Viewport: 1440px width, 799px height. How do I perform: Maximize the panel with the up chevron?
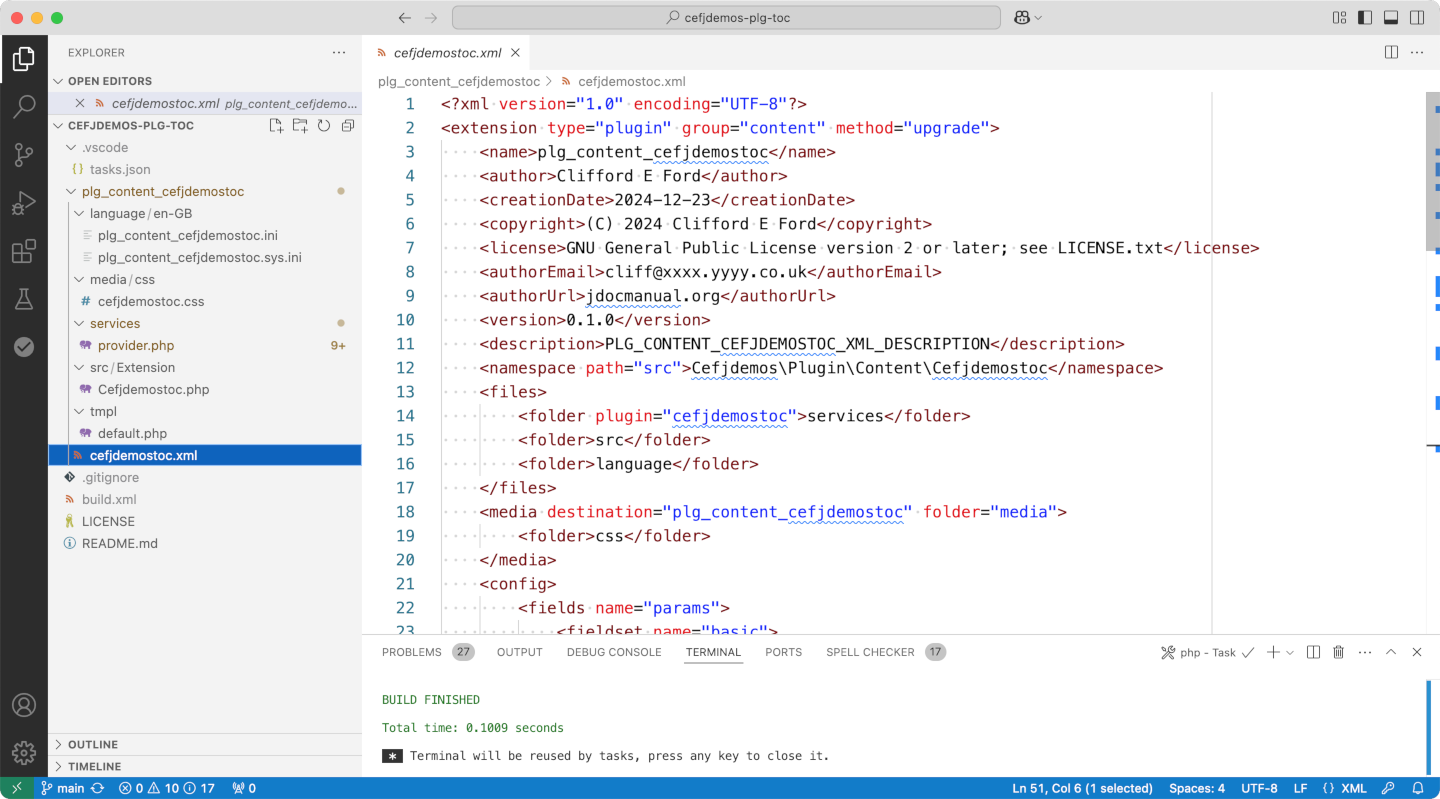click(x=1391, y=652)
